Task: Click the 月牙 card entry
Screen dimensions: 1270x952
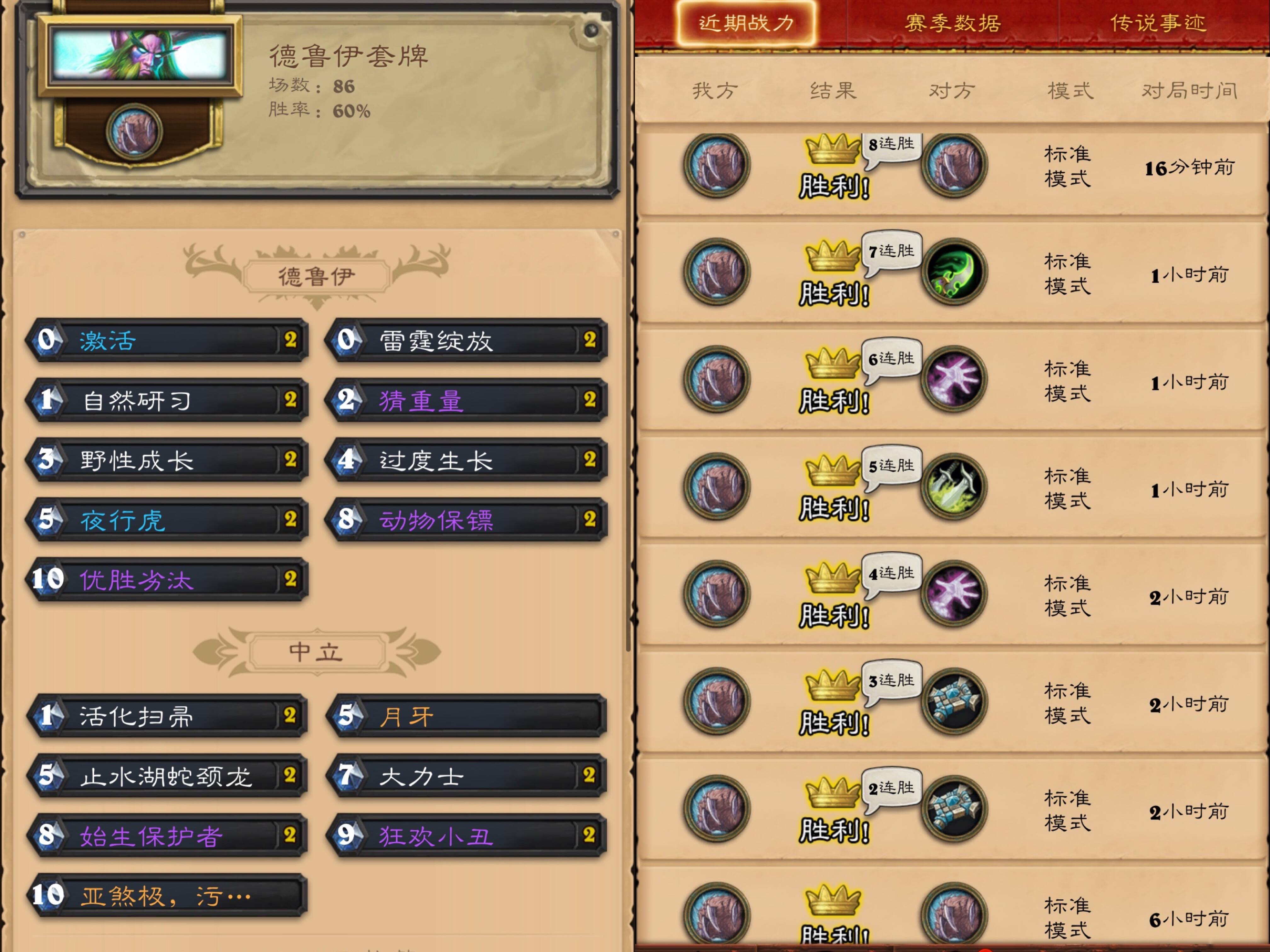Action: [x=466, y=715]
